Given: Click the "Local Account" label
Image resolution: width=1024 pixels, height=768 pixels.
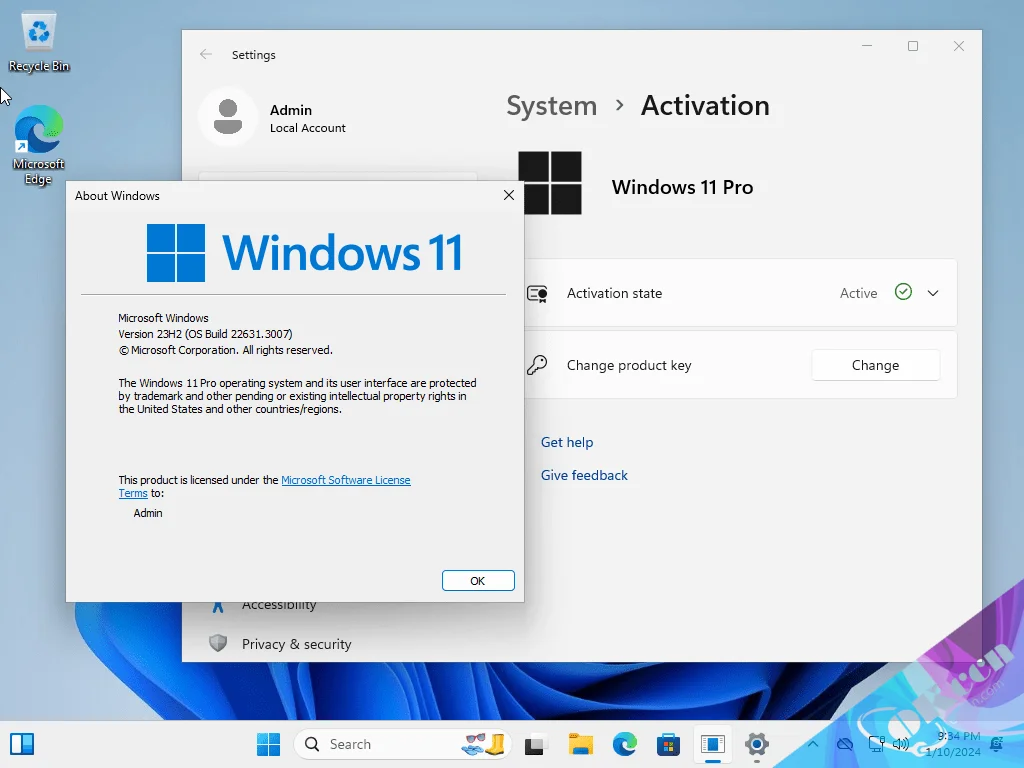Looking at the screenshot, I should click(308, 128).
